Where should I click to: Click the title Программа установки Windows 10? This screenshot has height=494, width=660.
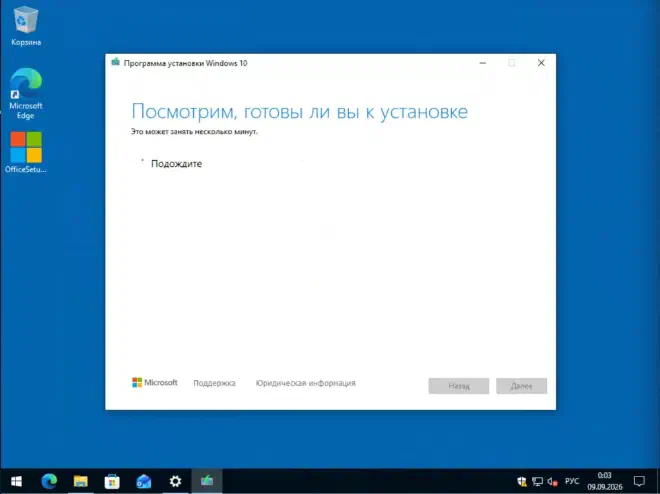pyautogui.click(x=185, y=63)
